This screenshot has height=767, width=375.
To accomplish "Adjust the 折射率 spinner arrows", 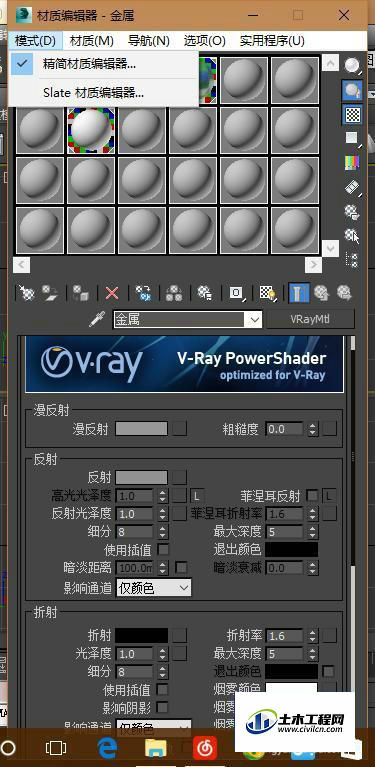I will point(313,636).
